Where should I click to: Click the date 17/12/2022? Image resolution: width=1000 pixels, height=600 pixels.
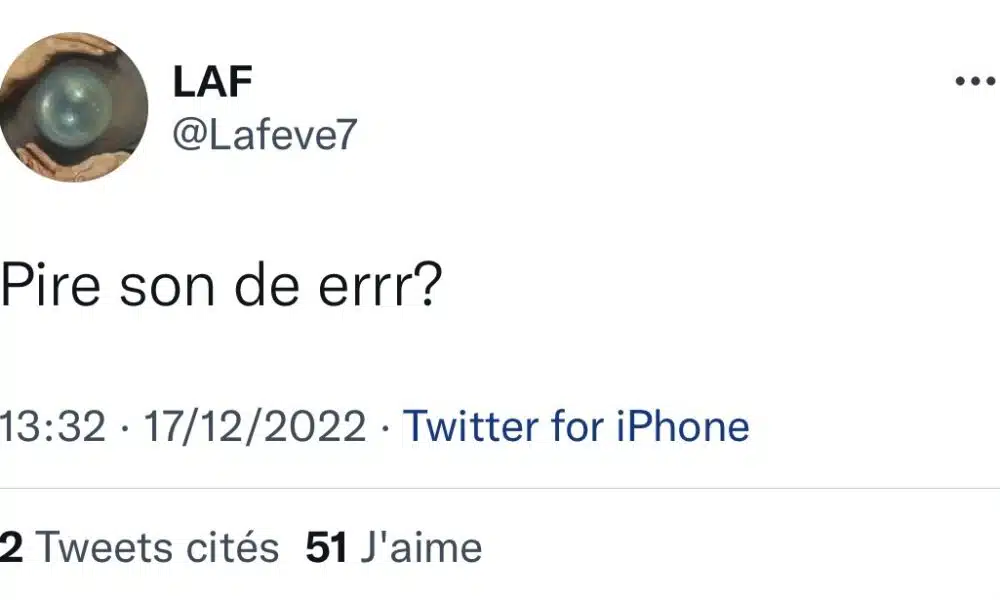(255, 427)
